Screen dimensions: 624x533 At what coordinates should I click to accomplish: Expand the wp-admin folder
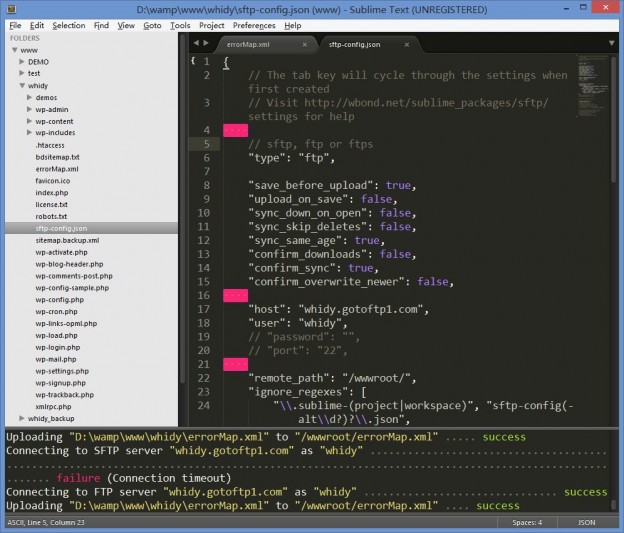[29, 109]
